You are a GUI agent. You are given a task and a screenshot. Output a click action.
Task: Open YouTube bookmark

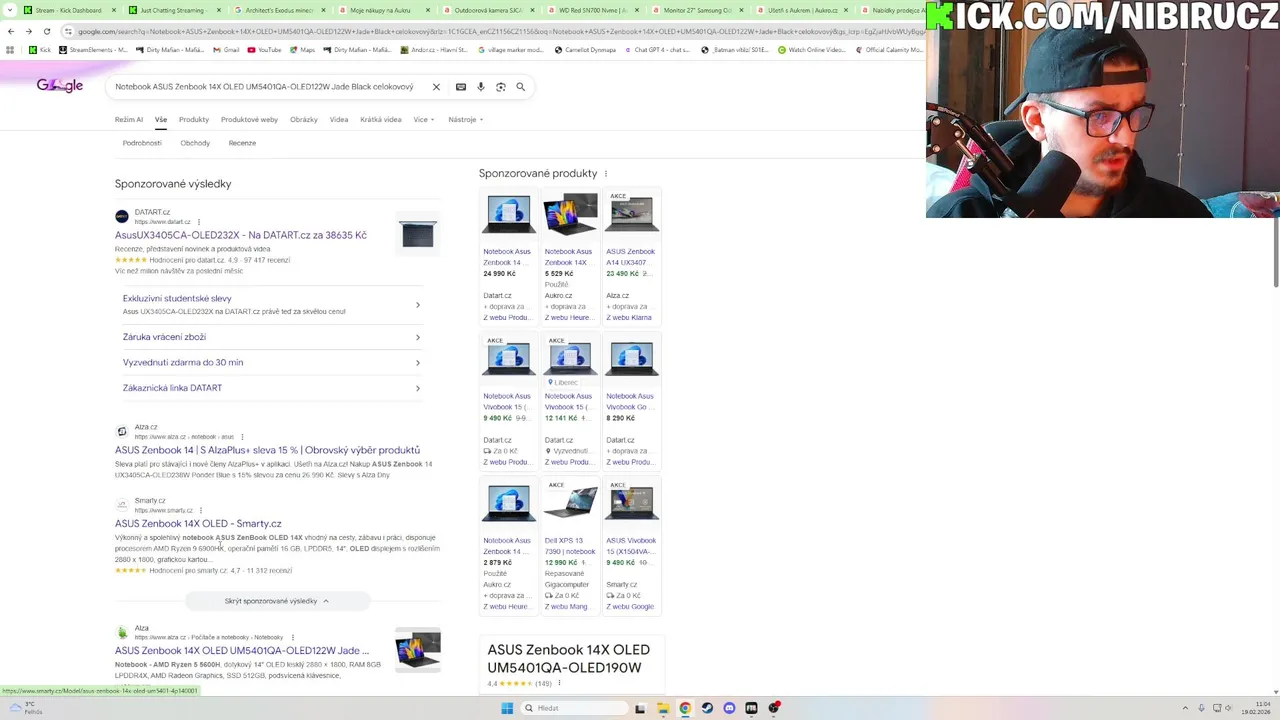265,49
